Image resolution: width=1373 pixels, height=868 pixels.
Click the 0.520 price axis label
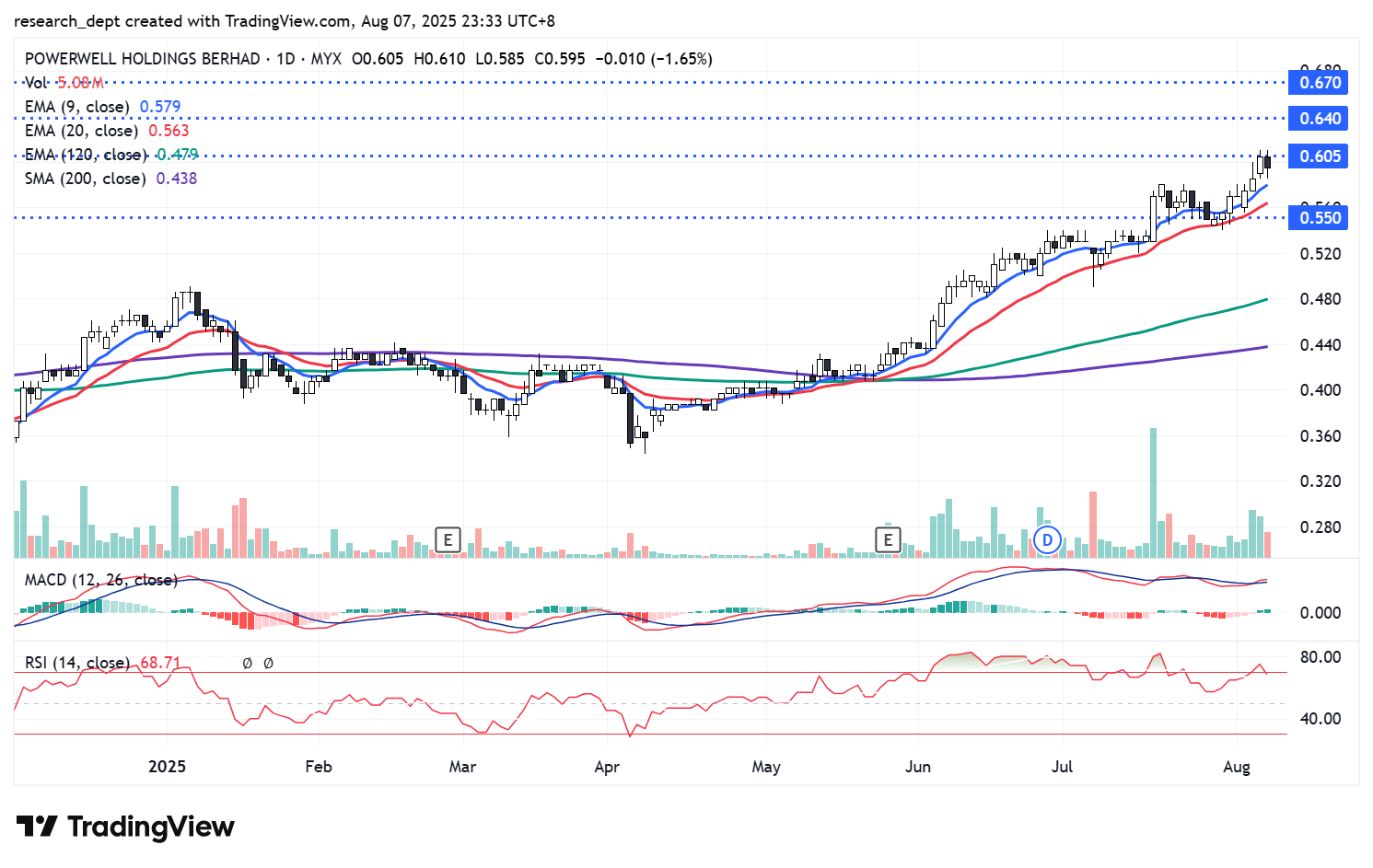[1320, 254]
